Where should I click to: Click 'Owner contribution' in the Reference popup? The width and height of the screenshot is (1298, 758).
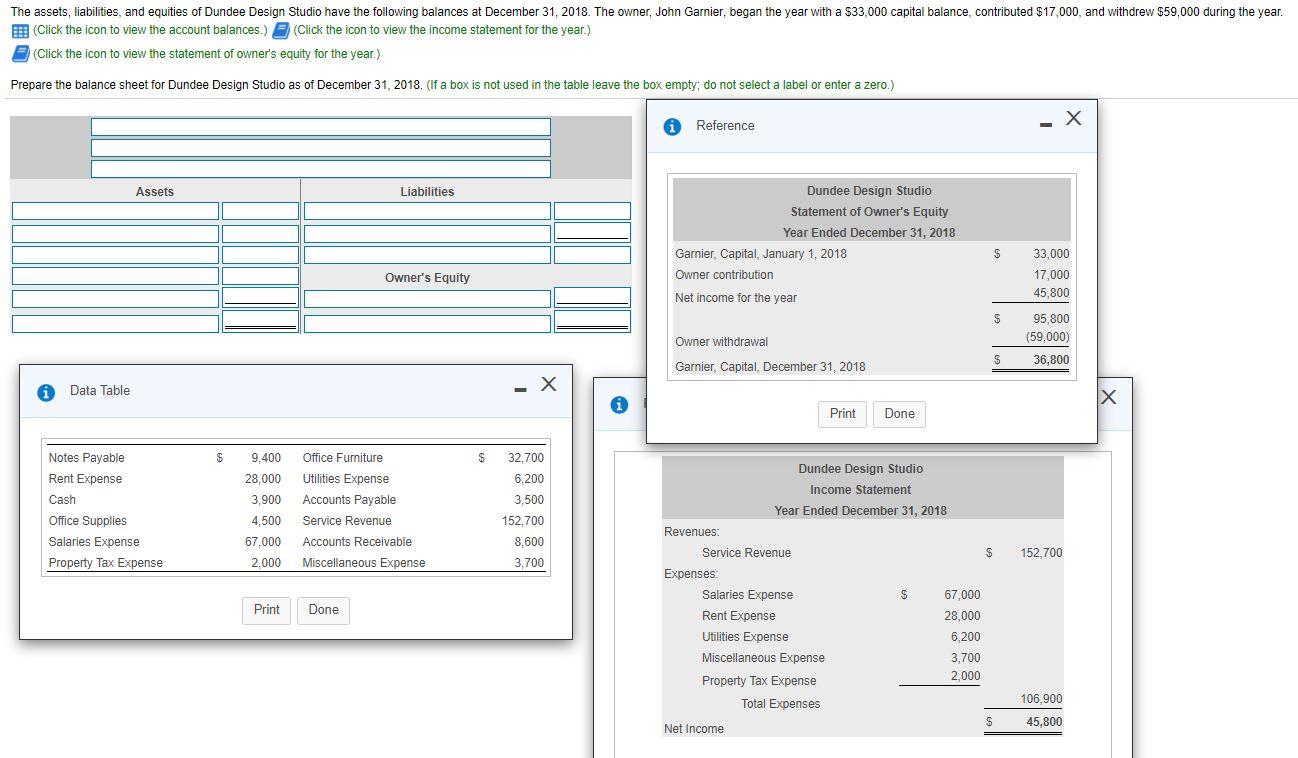click(x=724, y=275)
